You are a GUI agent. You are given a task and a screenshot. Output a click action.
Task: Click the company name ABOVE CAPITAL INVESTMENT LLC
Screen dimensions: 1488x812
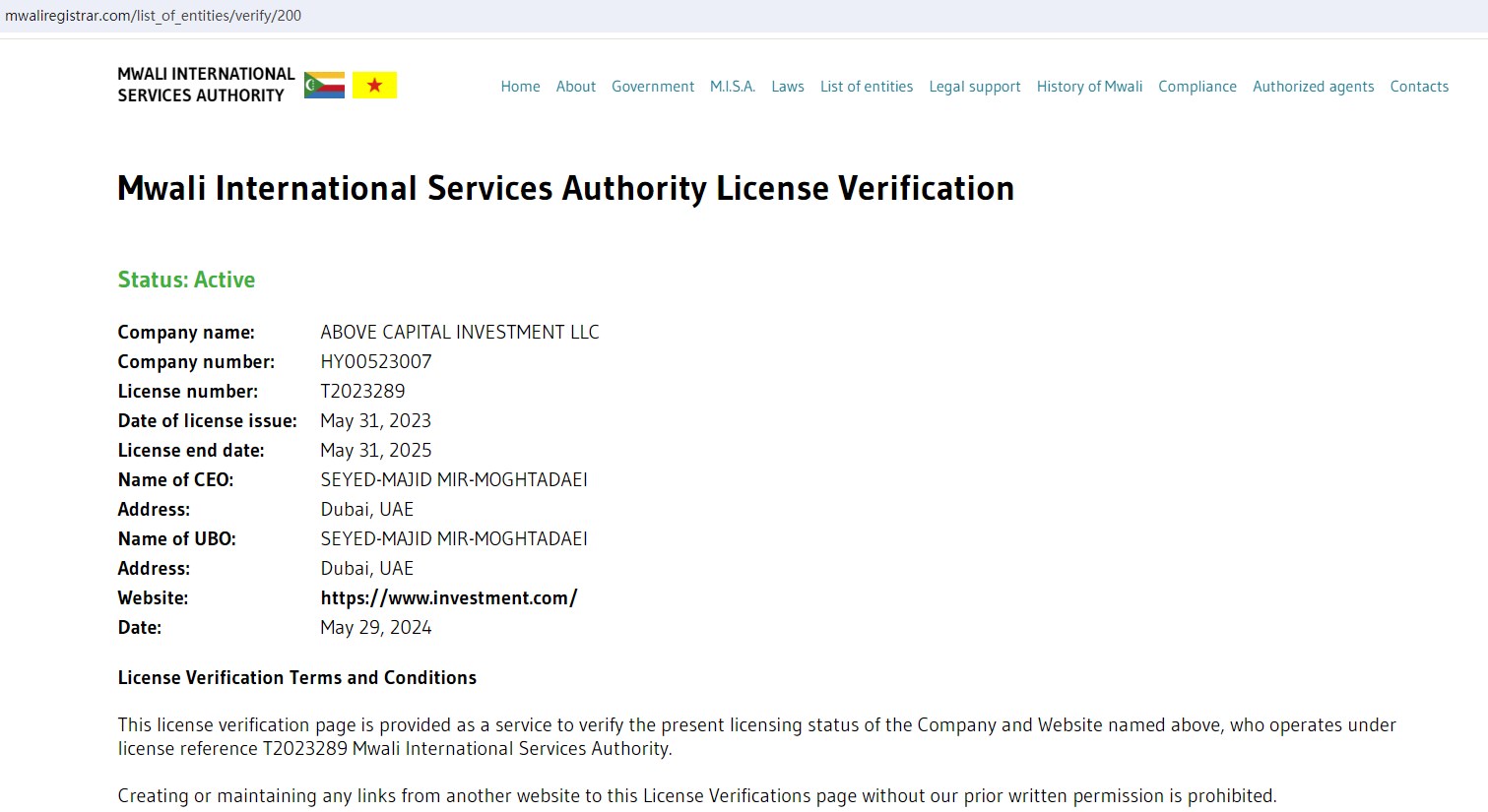tap(459, 332)
